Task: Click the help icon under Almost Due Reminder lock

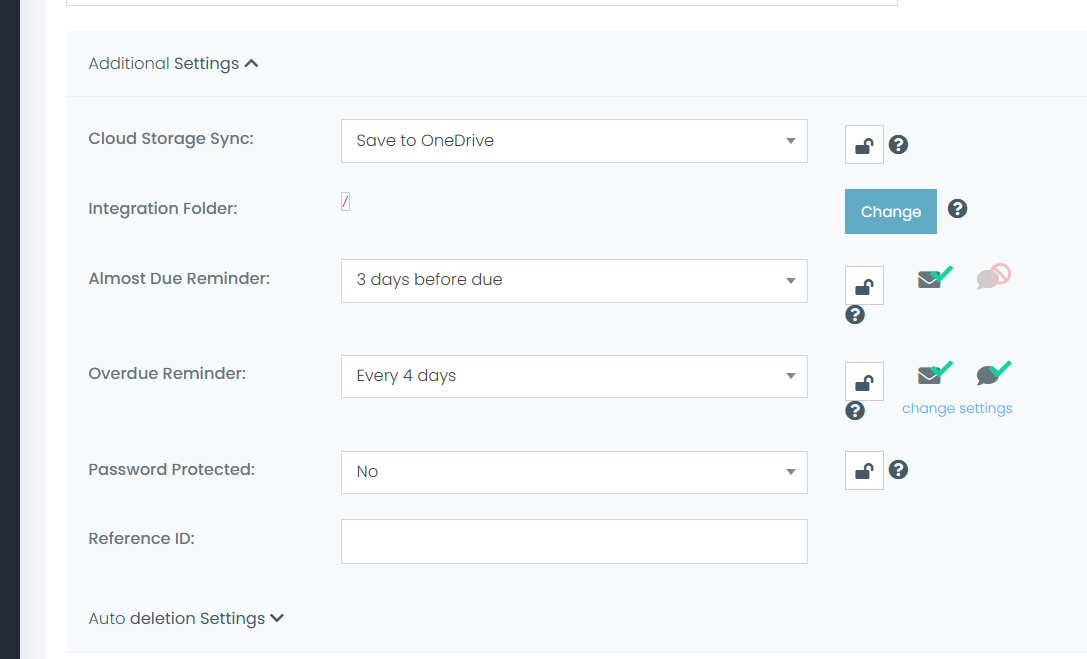Action: (855, 315)
